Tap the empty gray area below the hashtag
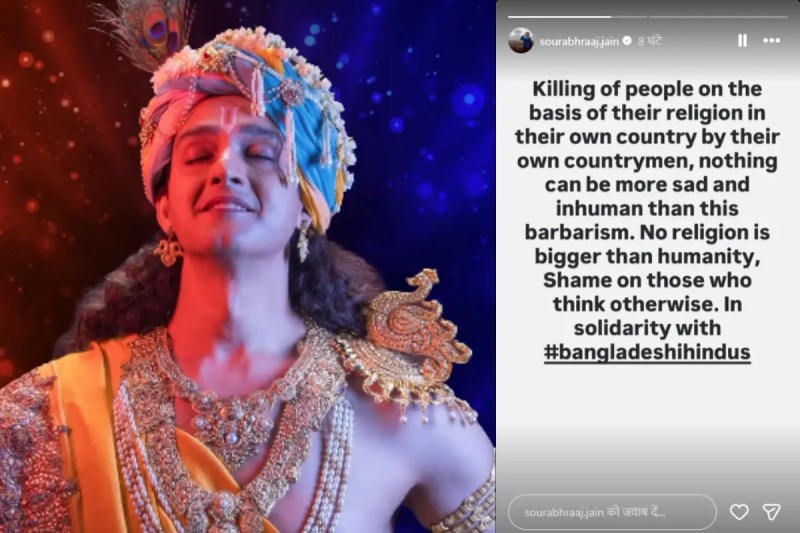The image size is (800, 533). pos(647,428)
